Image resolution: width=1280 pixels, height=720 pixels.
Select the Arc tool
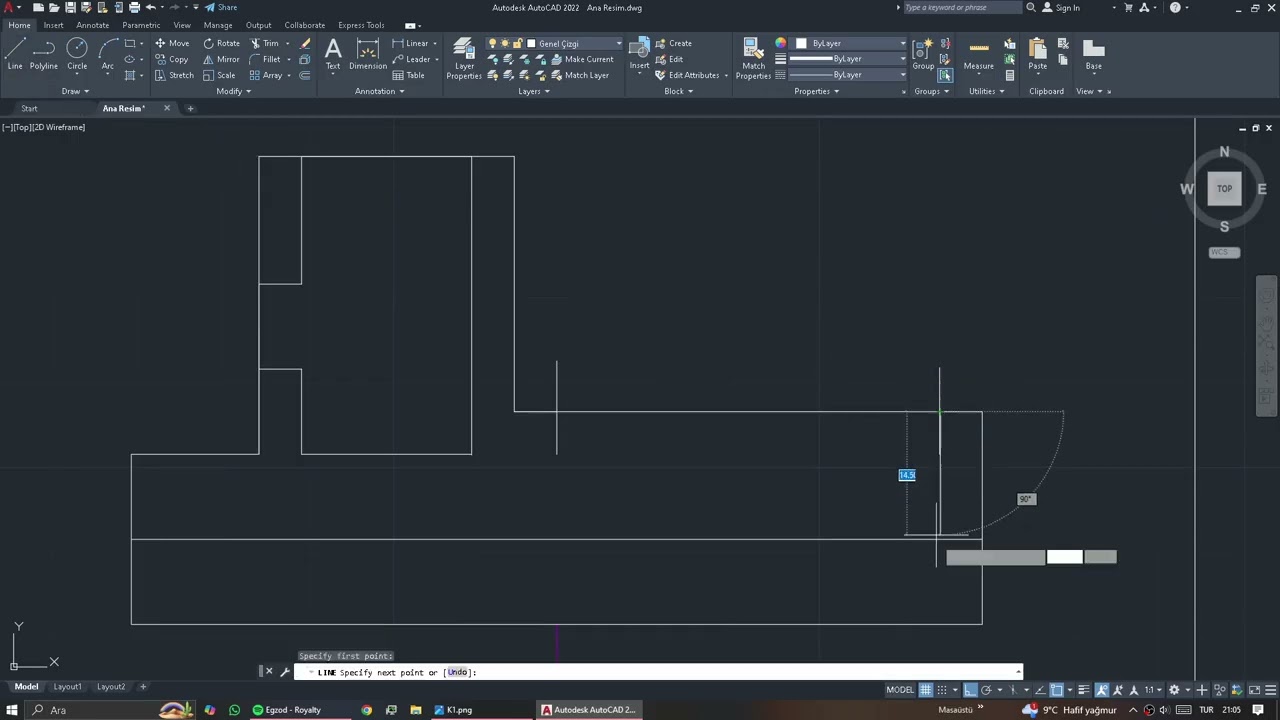(x=107, y=54)
